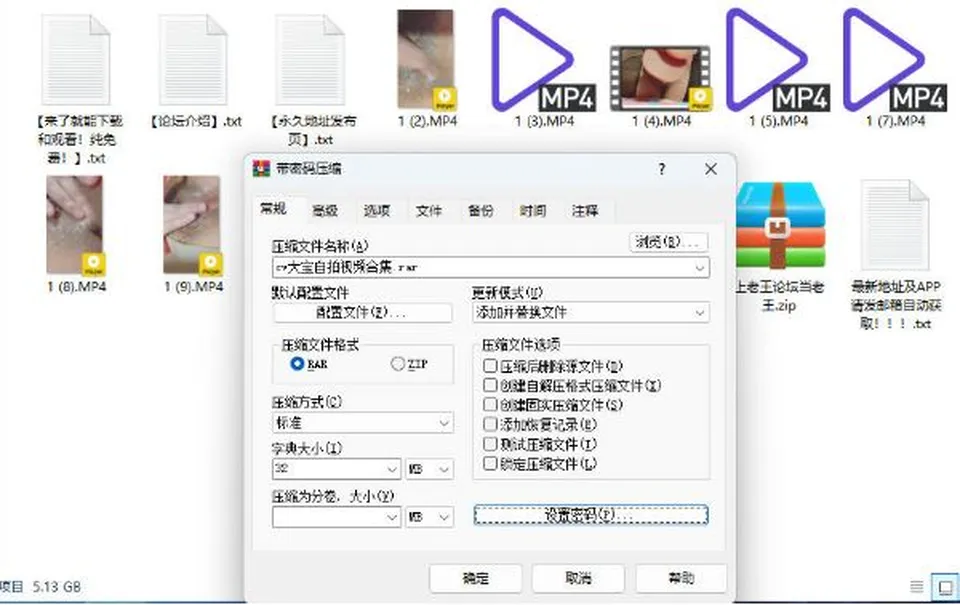Enable 创建自解压格式压缩文件 checkbox
The height and width of the screenshot is (605, 960).
(490, 386)
